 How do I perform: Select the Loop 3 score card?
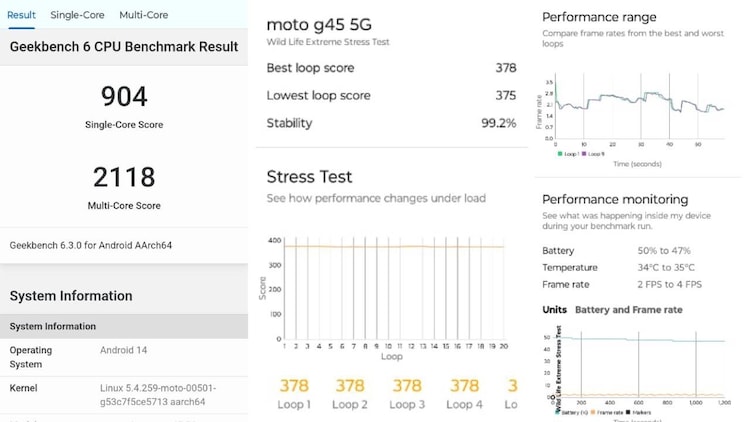pos(407,394)
